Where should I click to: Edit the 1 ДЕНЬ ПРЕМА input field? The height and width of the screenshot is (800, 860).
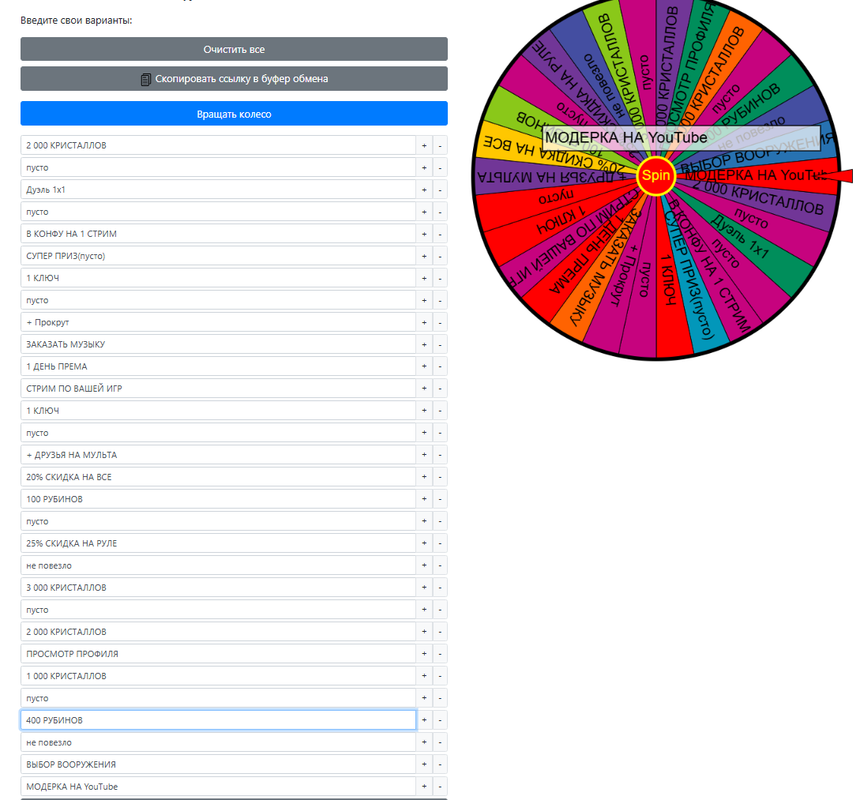pos(218,366)
